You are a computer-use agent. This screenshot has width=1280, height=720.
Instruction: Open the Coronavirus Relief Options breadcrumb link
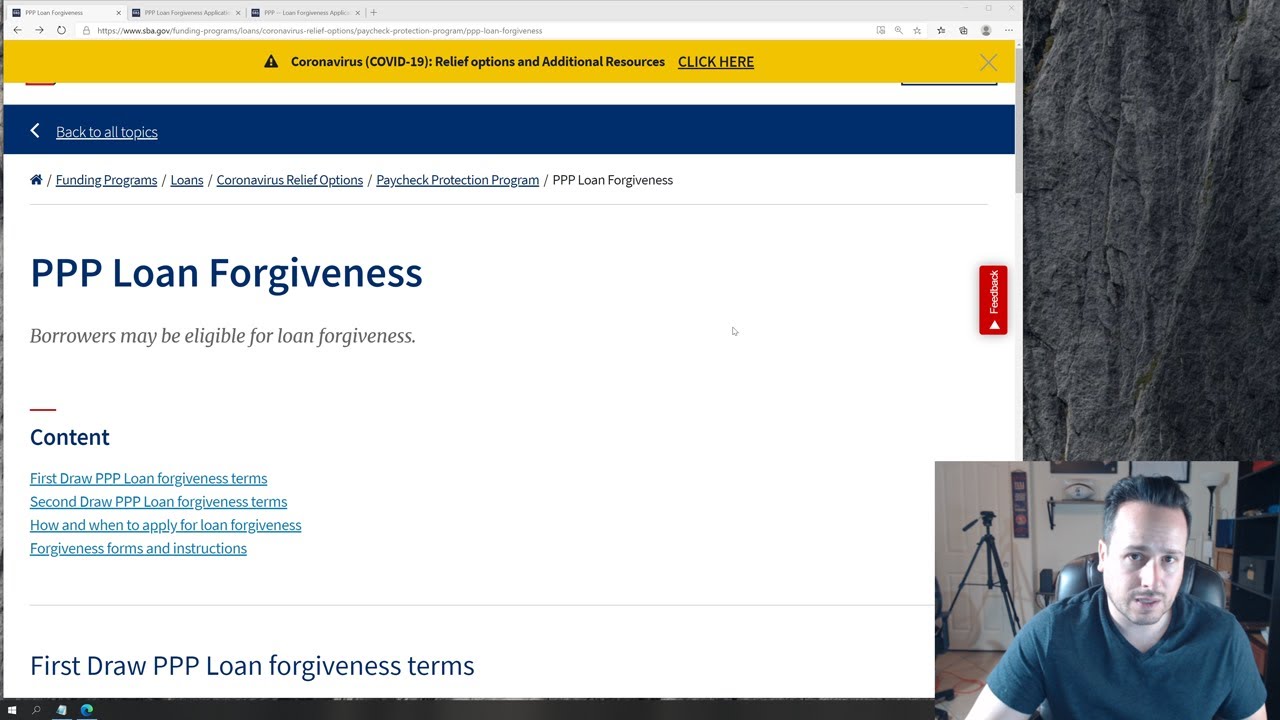tap(290, 180)
